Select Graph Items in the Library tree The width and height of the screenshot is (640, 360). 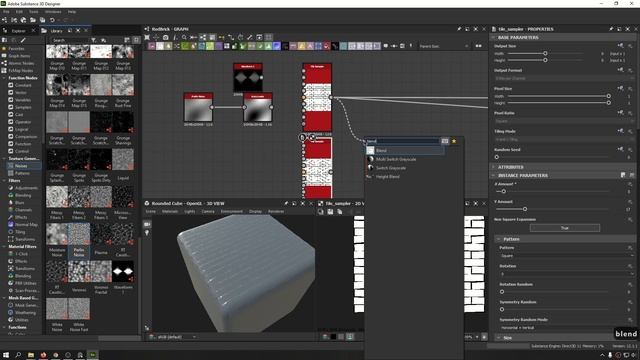pyautogui.click(x=19, y=56)
